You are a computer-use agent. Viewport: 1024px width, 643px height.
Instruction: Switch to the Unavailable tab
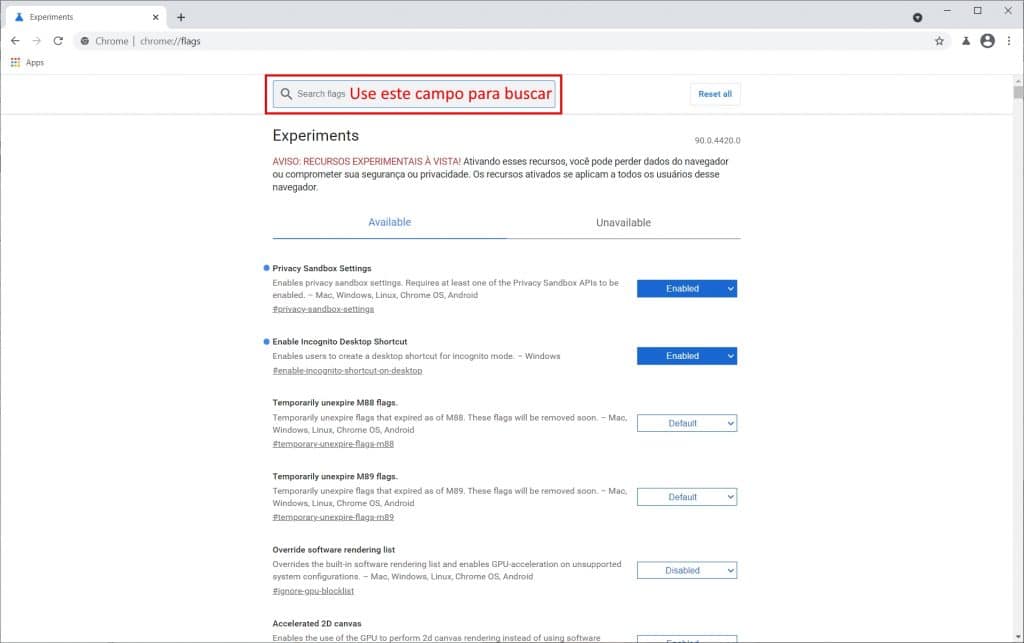coord(623,223)
